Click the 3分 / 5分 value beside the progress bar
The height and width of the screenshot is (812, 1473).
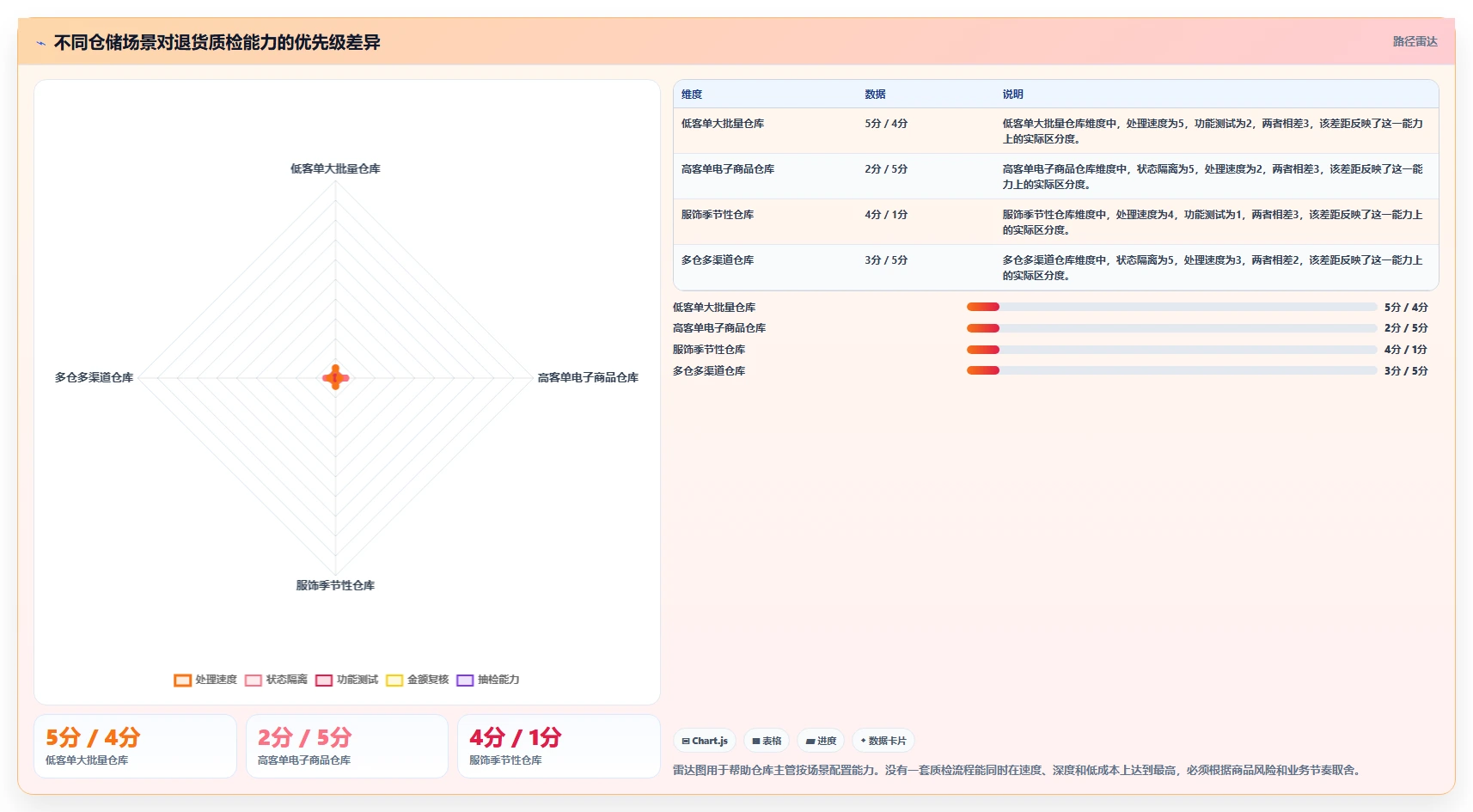tap(1406, 371)
